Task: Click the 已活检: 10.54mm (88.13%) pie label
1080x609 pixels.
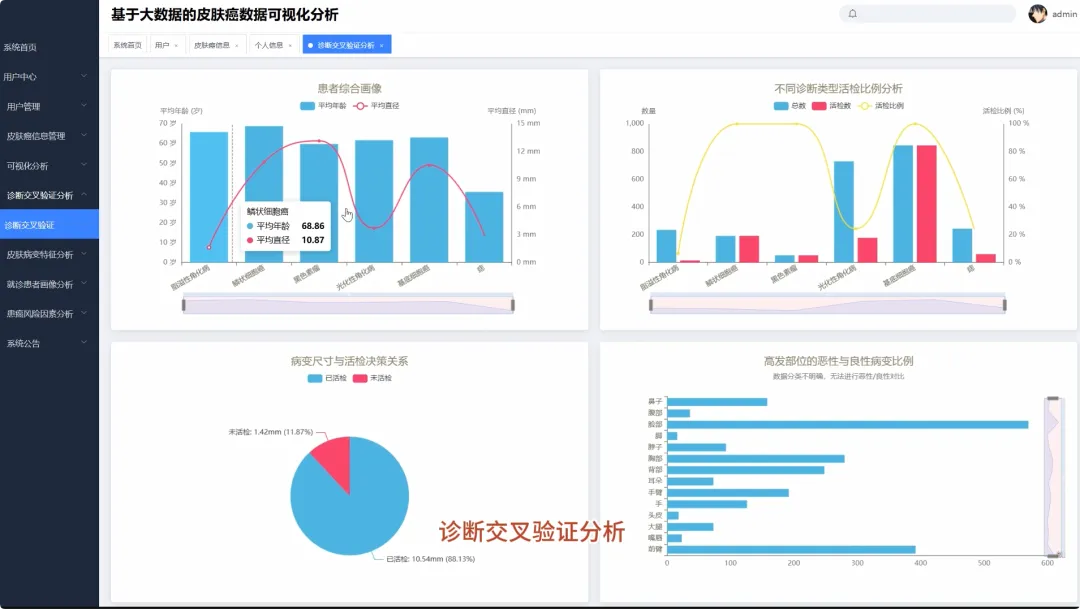Action: [430, 559]
